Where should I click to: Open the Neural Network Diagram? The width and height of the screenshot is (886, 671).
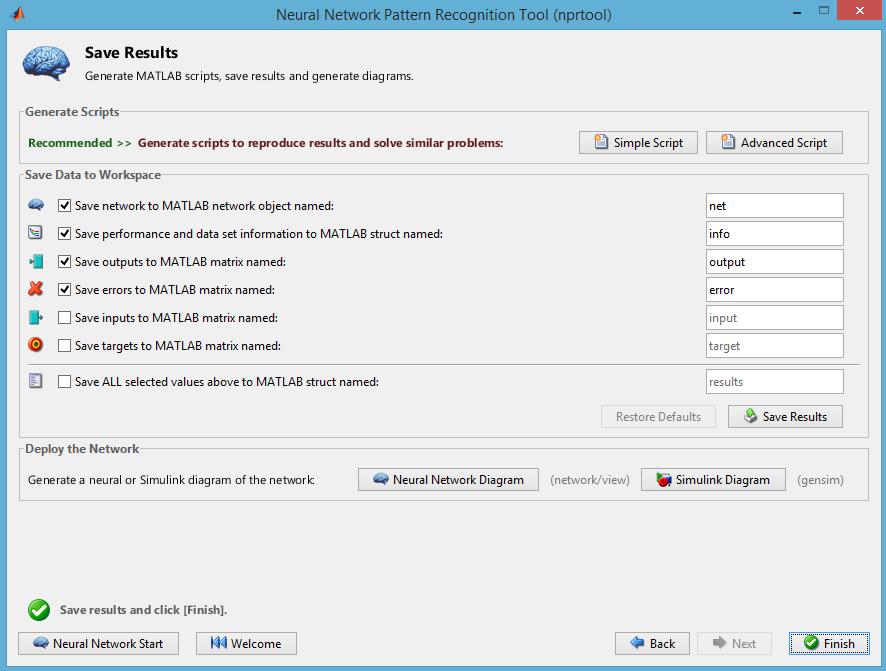click(448, 480)
